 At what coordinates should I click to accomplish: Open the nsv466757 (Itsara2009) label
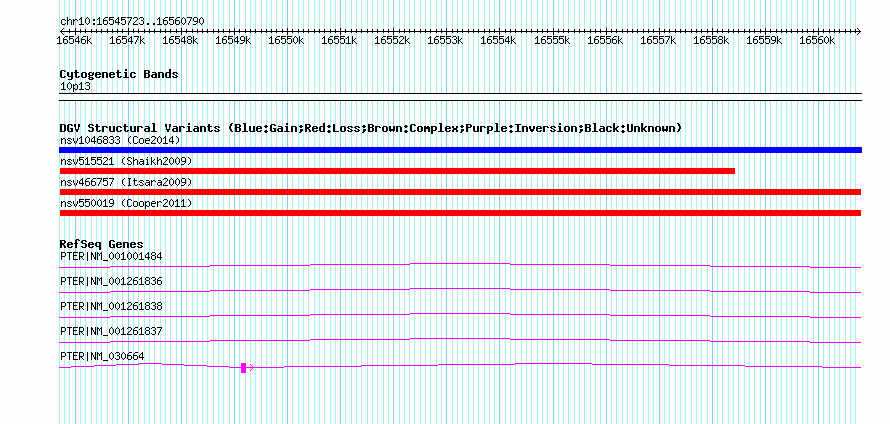pos(126,182)
